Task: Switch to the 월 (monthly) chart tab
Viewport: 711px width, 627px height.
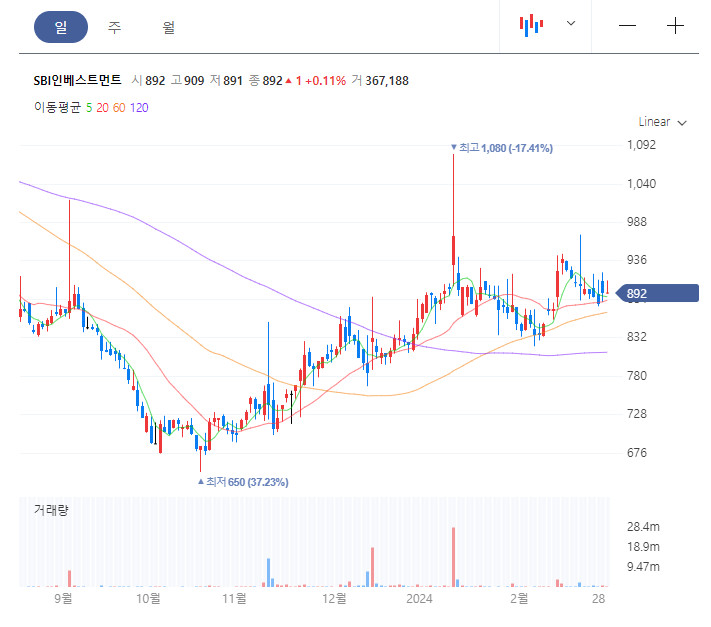Action: coord(169,27)
